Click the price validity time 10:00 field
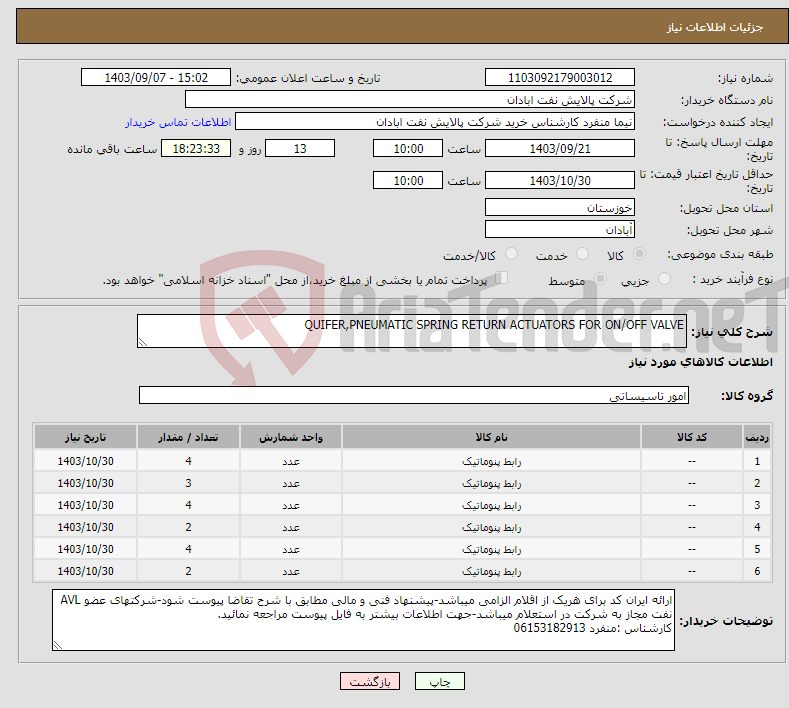 pyautogui.click(x=408, y=180)
